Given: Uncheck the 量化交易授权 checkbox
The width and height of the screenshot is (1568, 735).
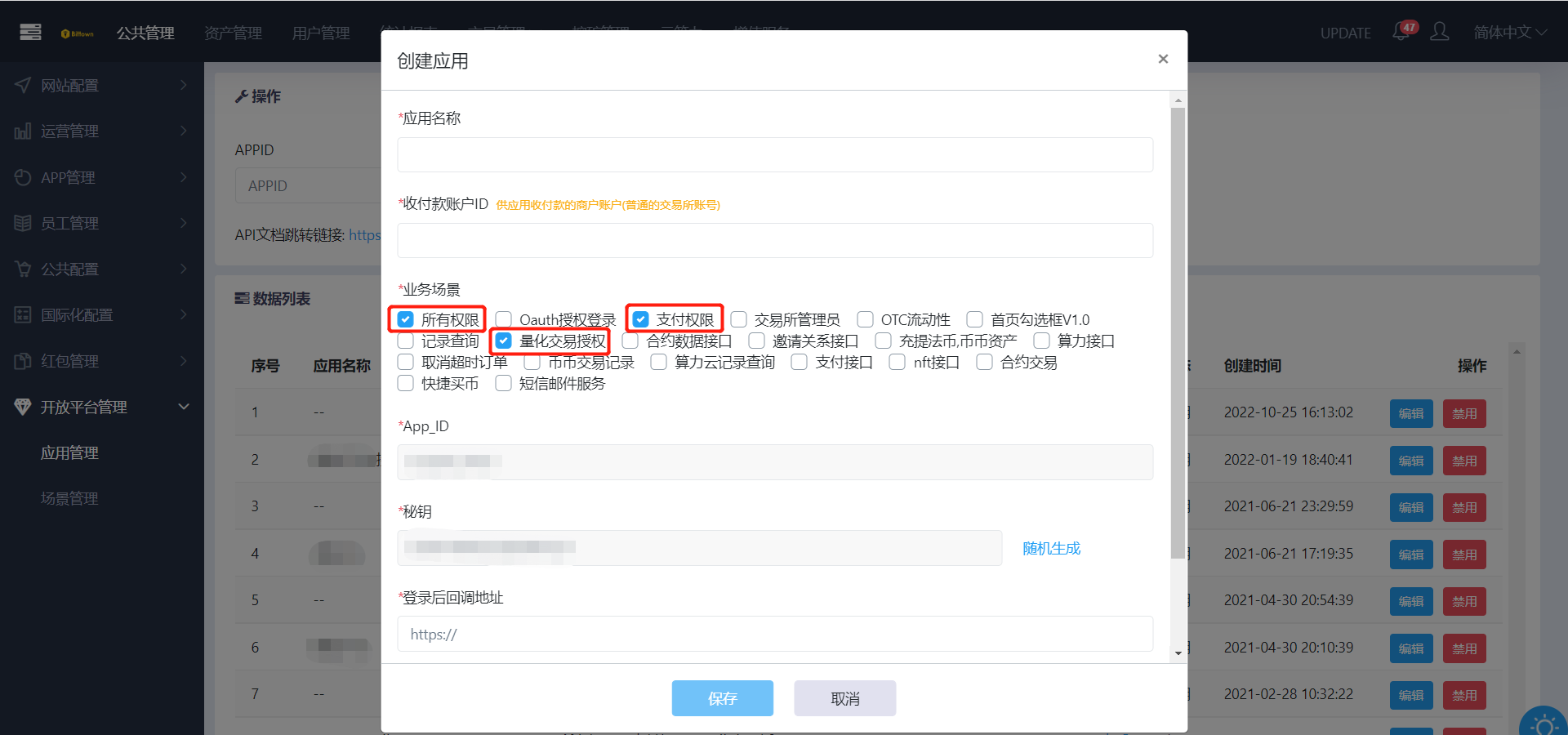Looking at the screenshot, I should [x=504, y=341].
